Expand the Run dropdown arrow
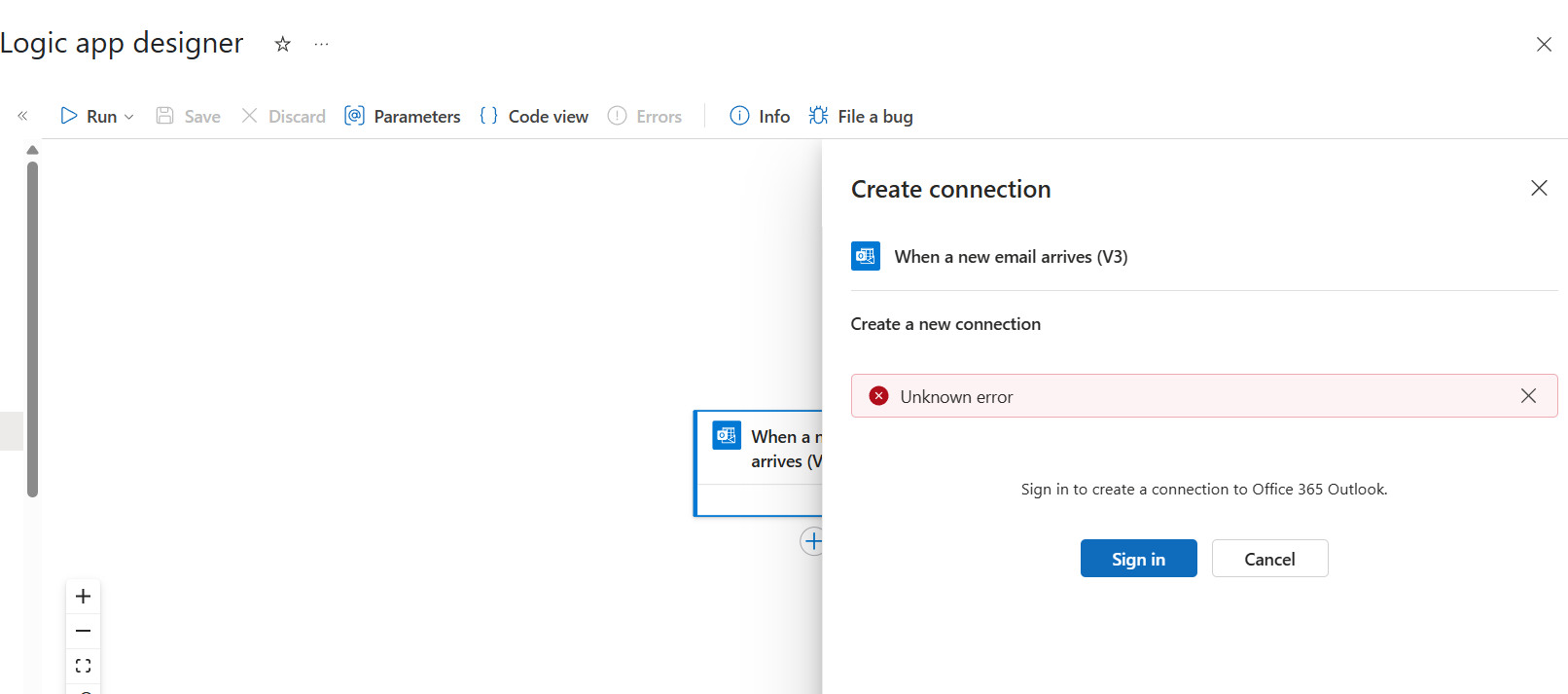1568x694 pixels. click(x=129, y=117)
